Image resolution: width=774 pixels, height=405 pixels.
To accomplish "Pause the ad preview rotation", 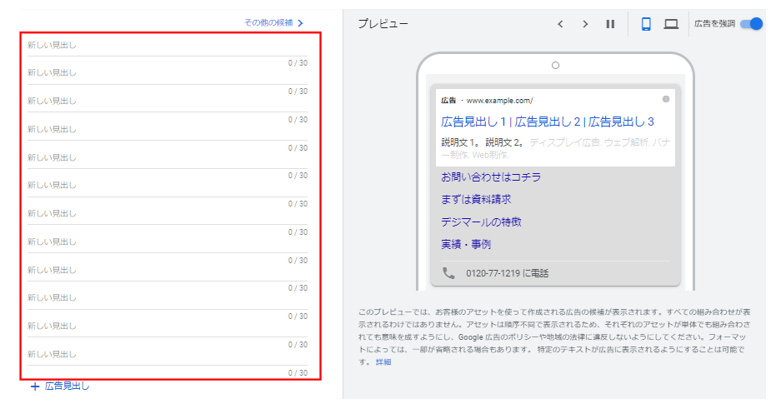I will [611, 24].
